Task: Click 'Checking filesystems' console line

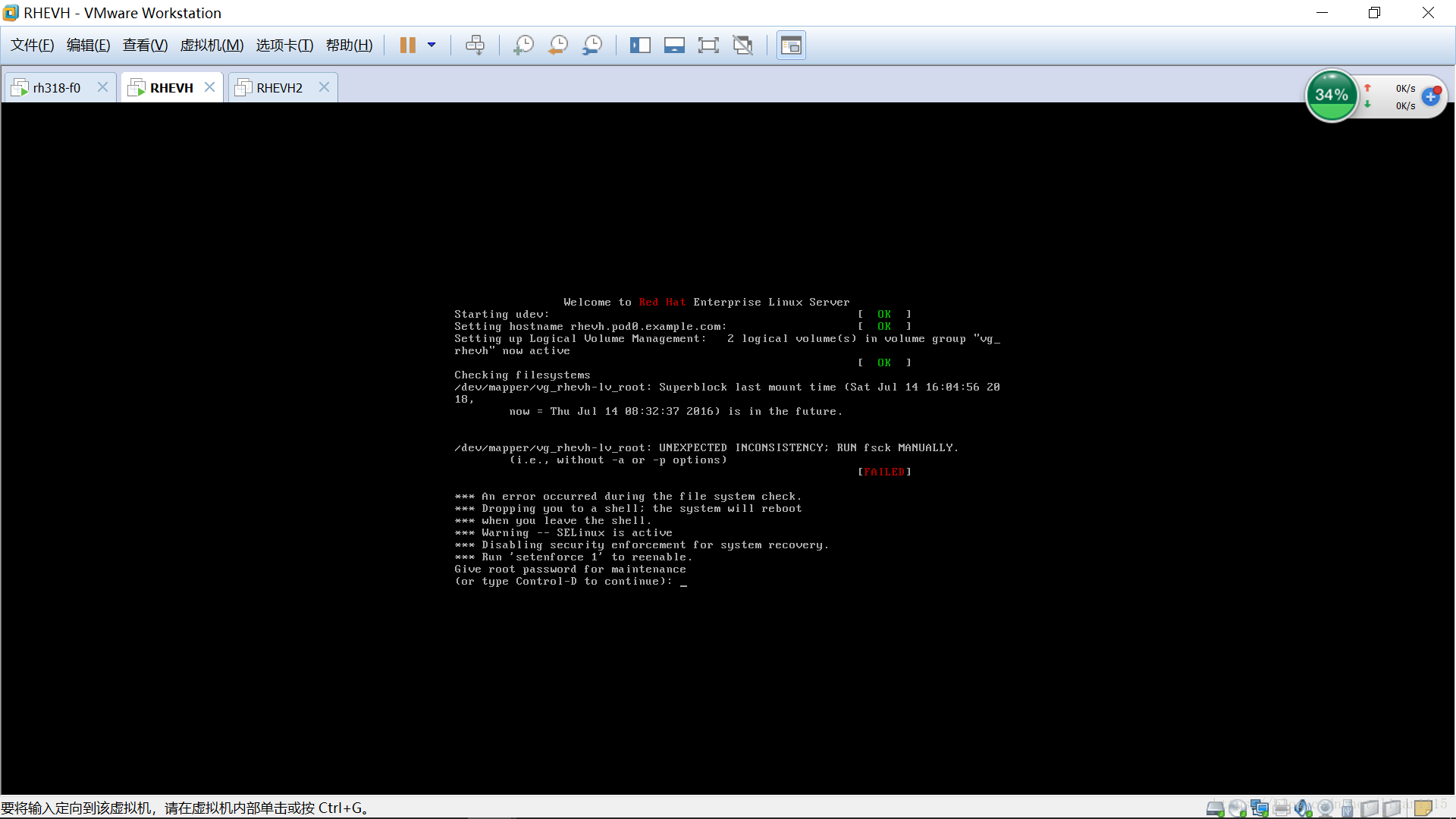Action: tap(522, 375)
